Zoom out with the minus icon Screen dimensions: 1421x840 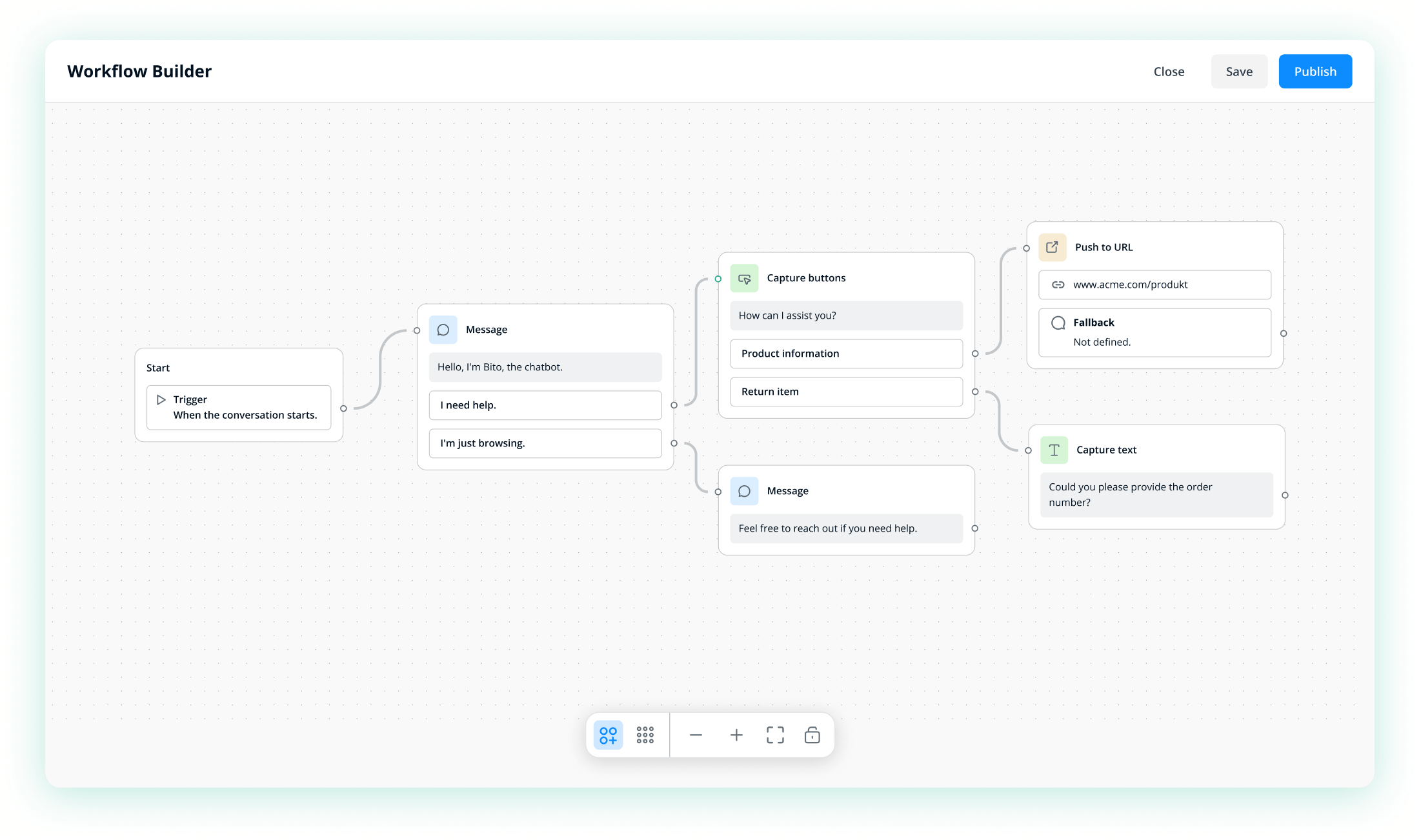click(696, 735)
